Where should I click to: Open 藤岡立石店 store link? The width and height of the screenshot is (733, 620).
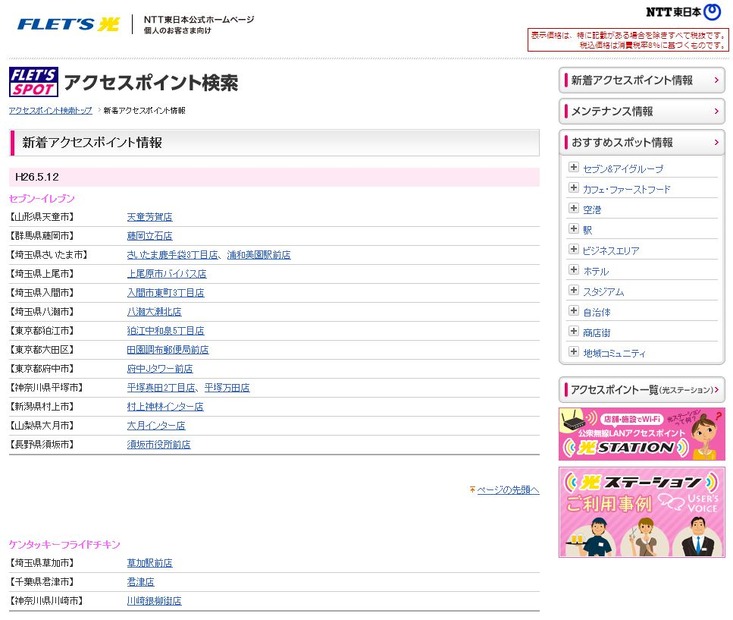150,236
